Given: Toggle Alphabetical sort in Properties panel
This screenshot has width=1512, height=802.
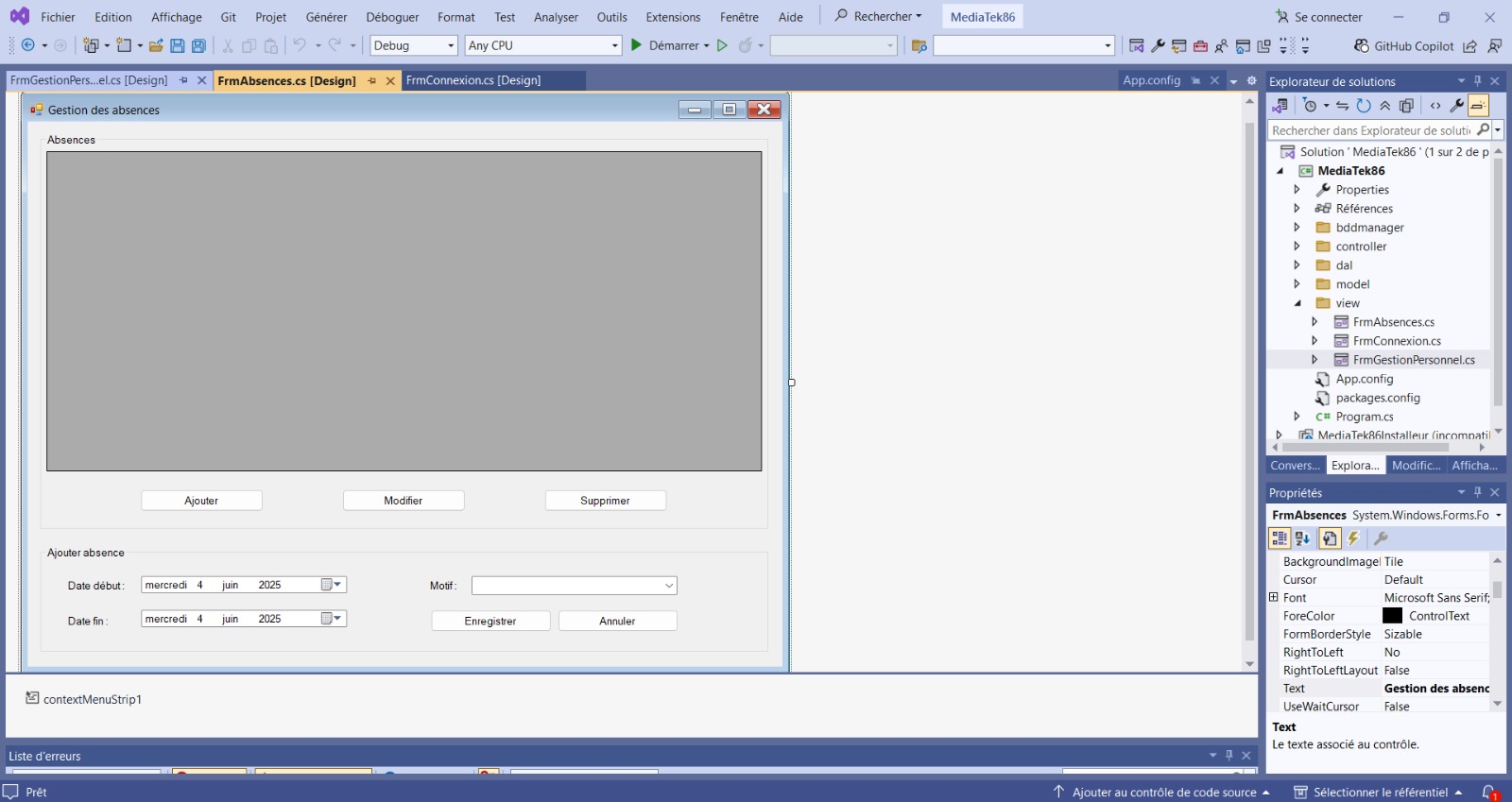Looking at the screenshot, I should pos(1302,538).
